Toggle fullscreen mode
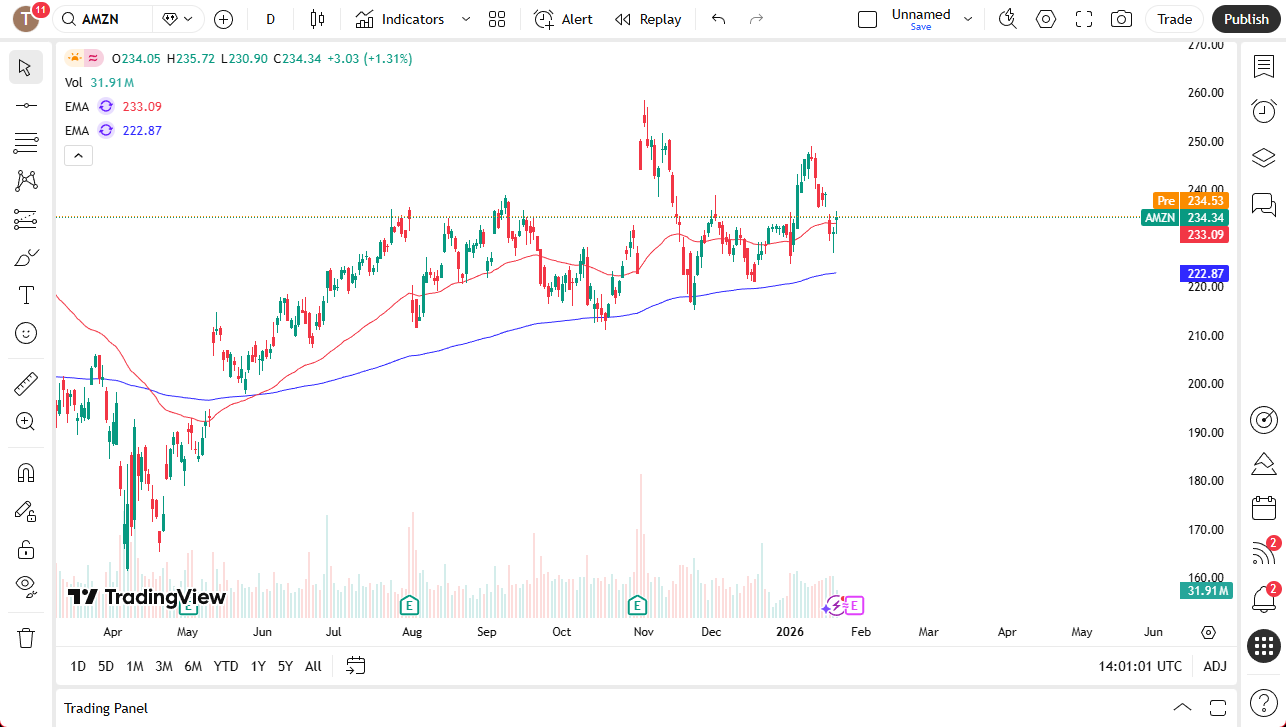 coord(1084,19)
